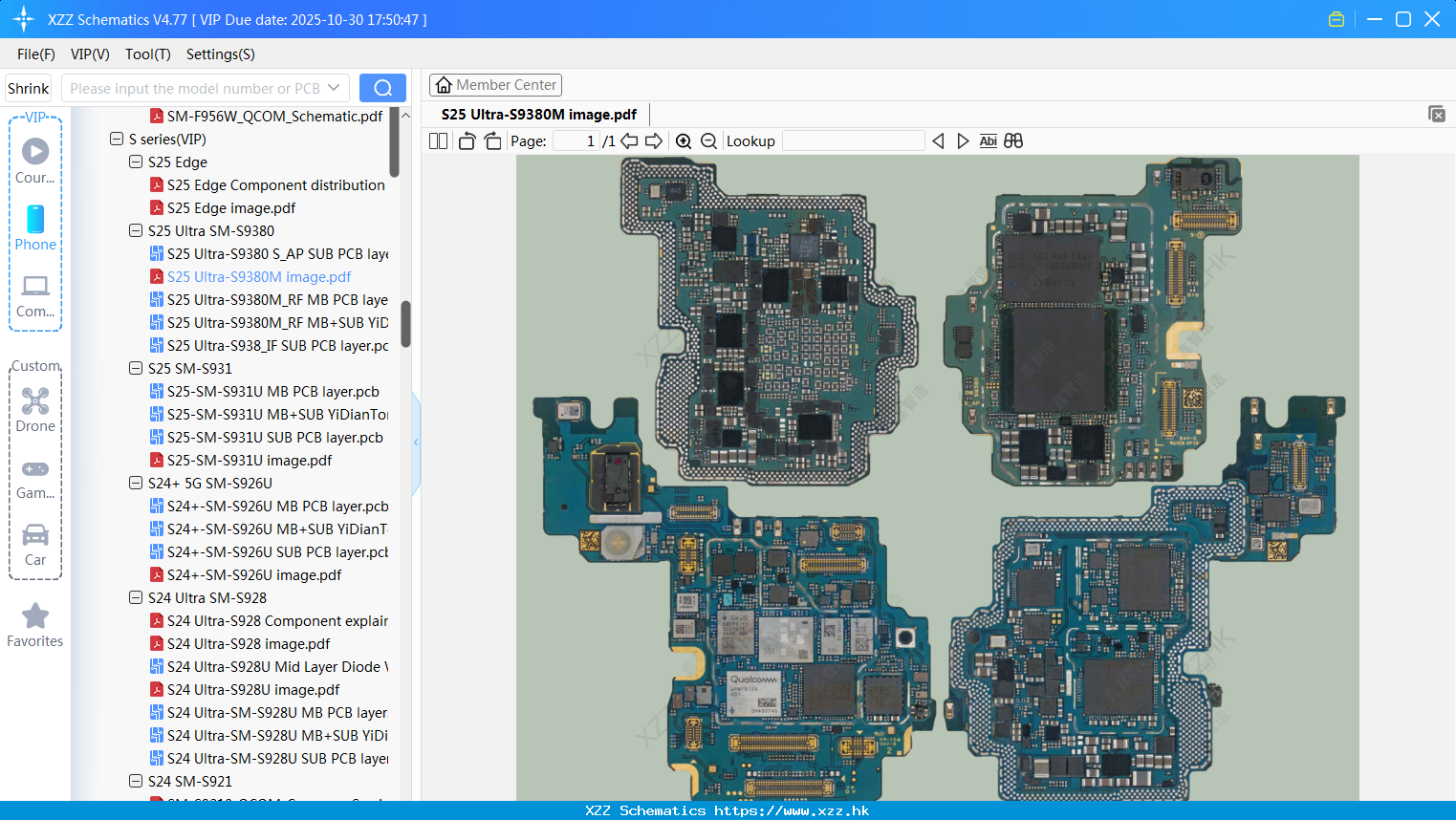Collapse the left panel splitter handle

point(416,442)
